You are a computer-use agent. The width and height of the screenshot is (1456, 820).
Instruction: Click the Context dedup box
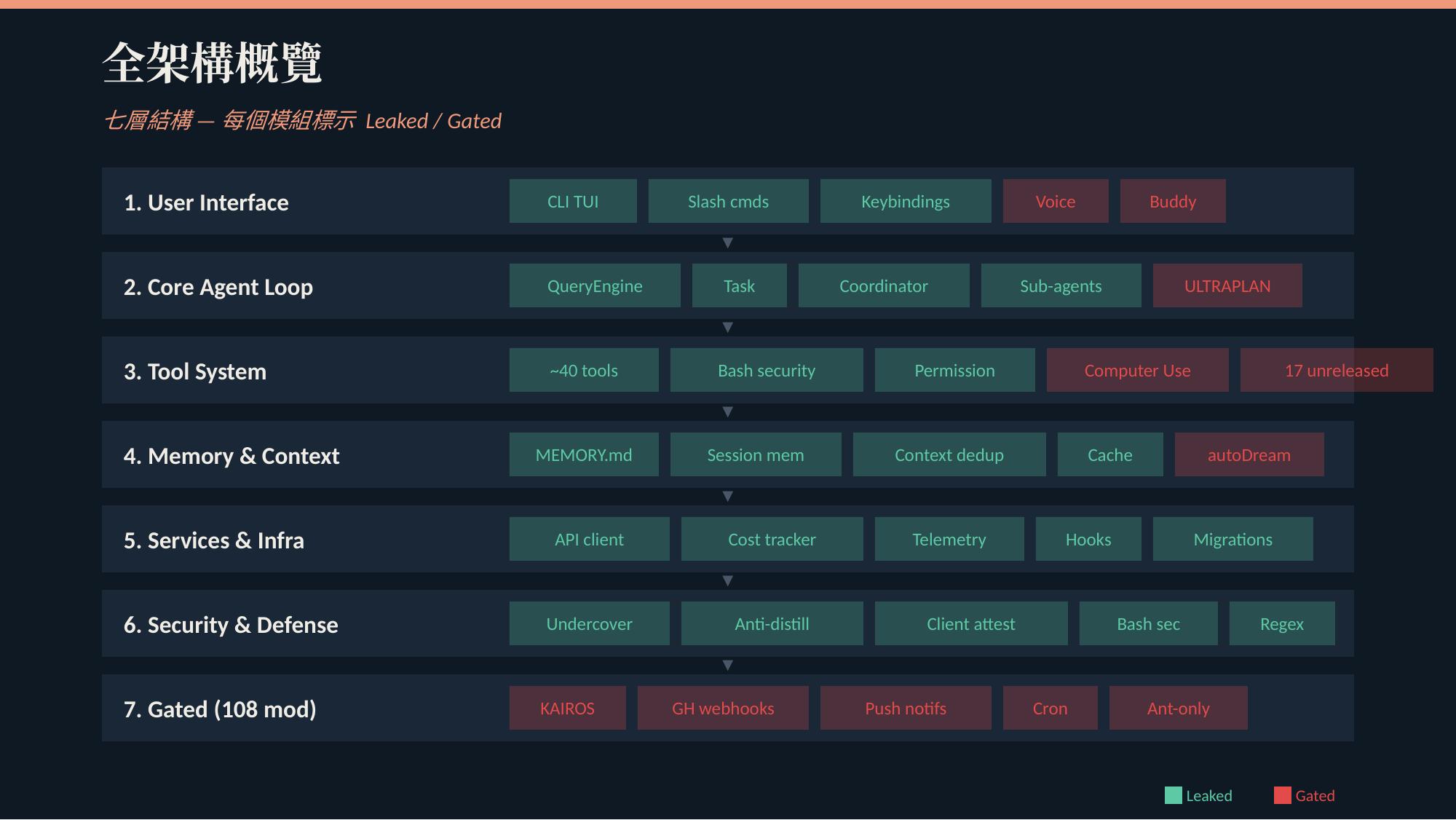tap(949, 454)
